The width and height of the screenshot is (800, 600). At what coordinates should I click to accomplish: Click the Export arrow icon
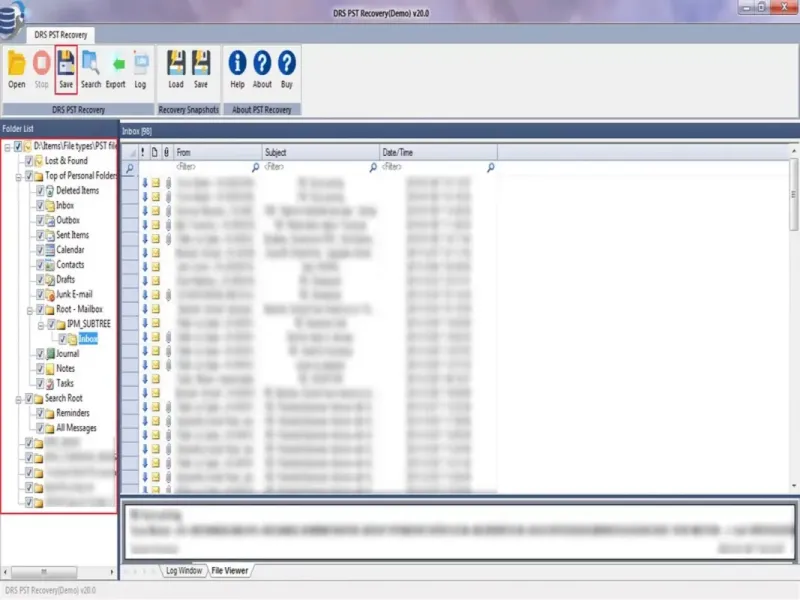click(x=118, y=64)
